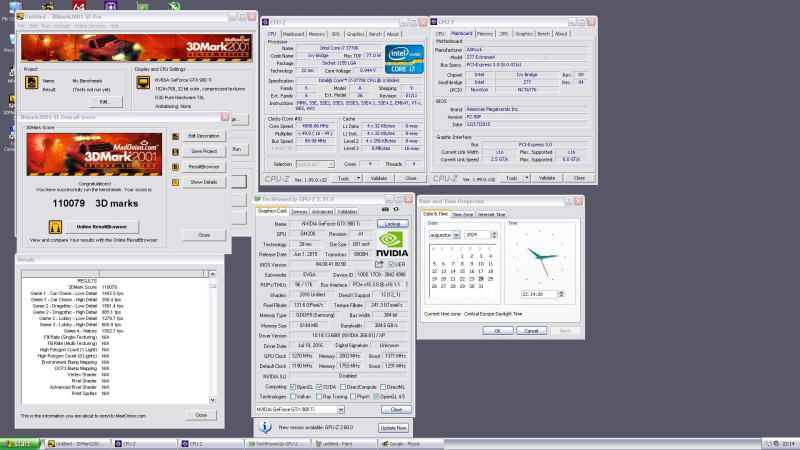Toggle the UEFI checkbox in GPU-Z
800x450 pixels.
pyautogui.click(x=391, y=264)
